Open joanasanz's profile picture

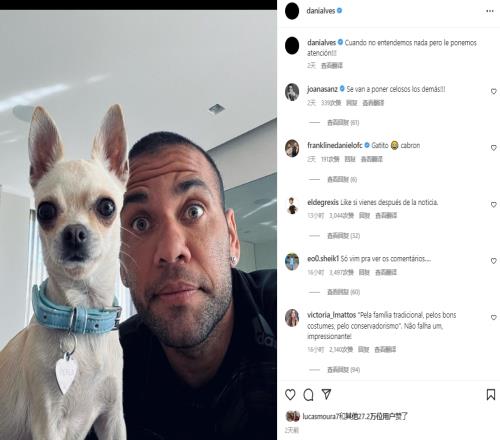click(x=292, y=92)
